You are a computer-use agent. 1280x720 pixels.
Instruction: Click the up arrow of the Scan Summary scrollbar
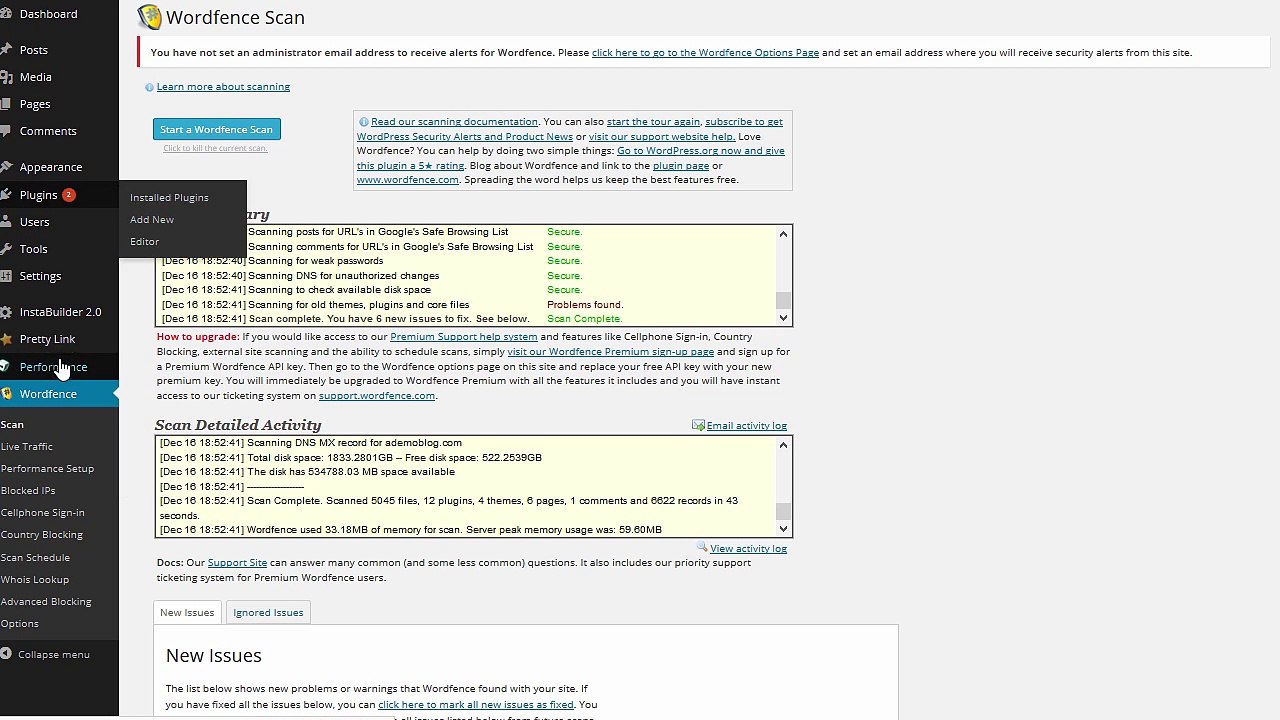click(x=783, y=234)
